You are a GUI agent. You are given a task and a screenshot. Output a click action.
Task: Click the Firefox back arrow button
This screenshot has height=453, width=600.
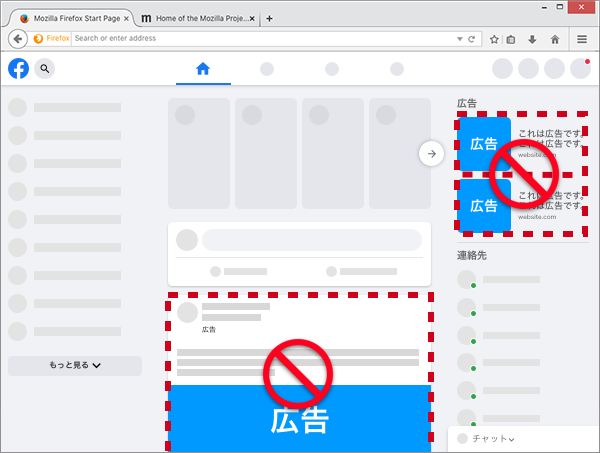pyautogui.click(x=18, y=39)
